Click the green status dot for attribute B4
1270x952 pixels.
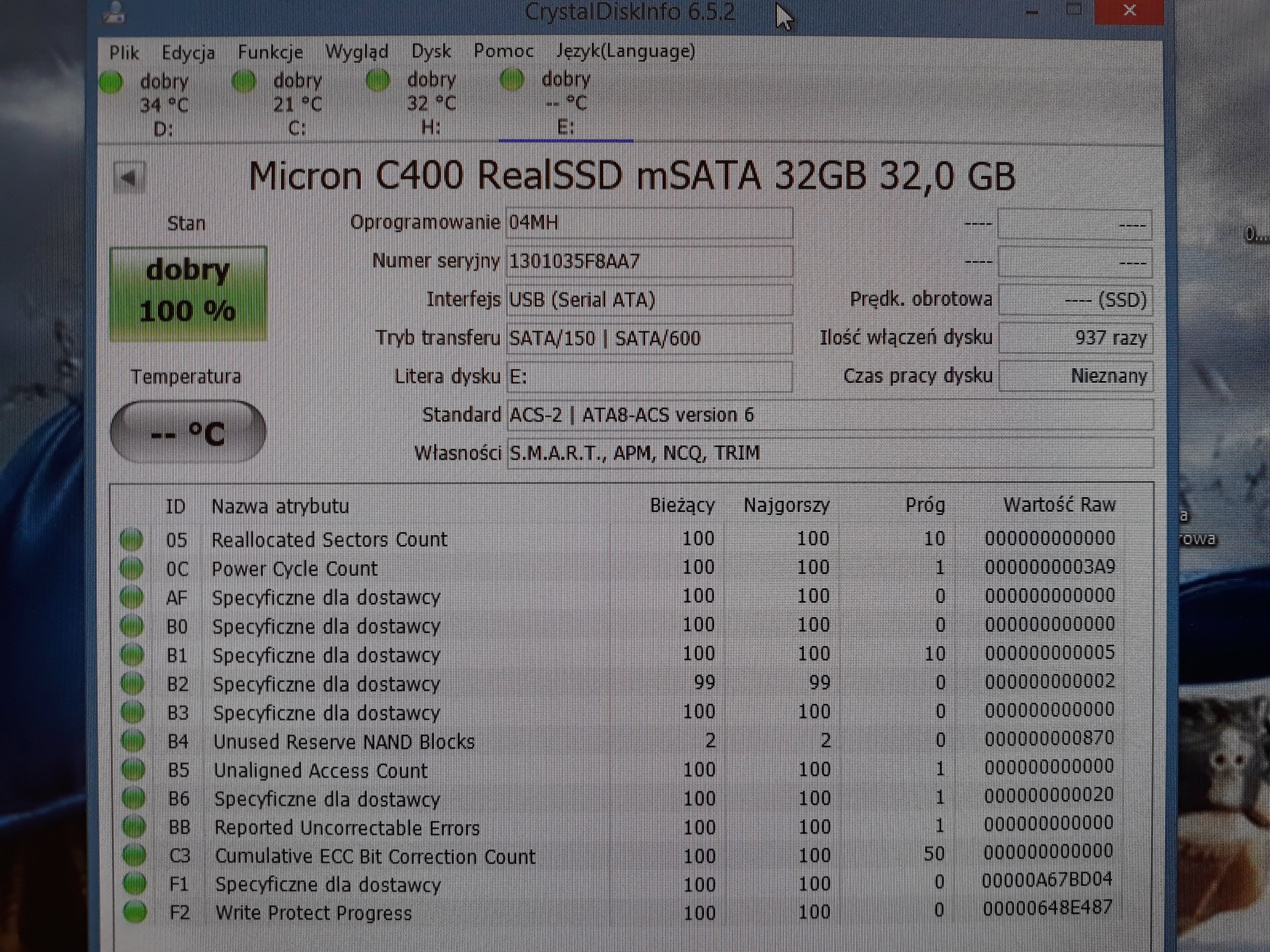click(133, 741)
